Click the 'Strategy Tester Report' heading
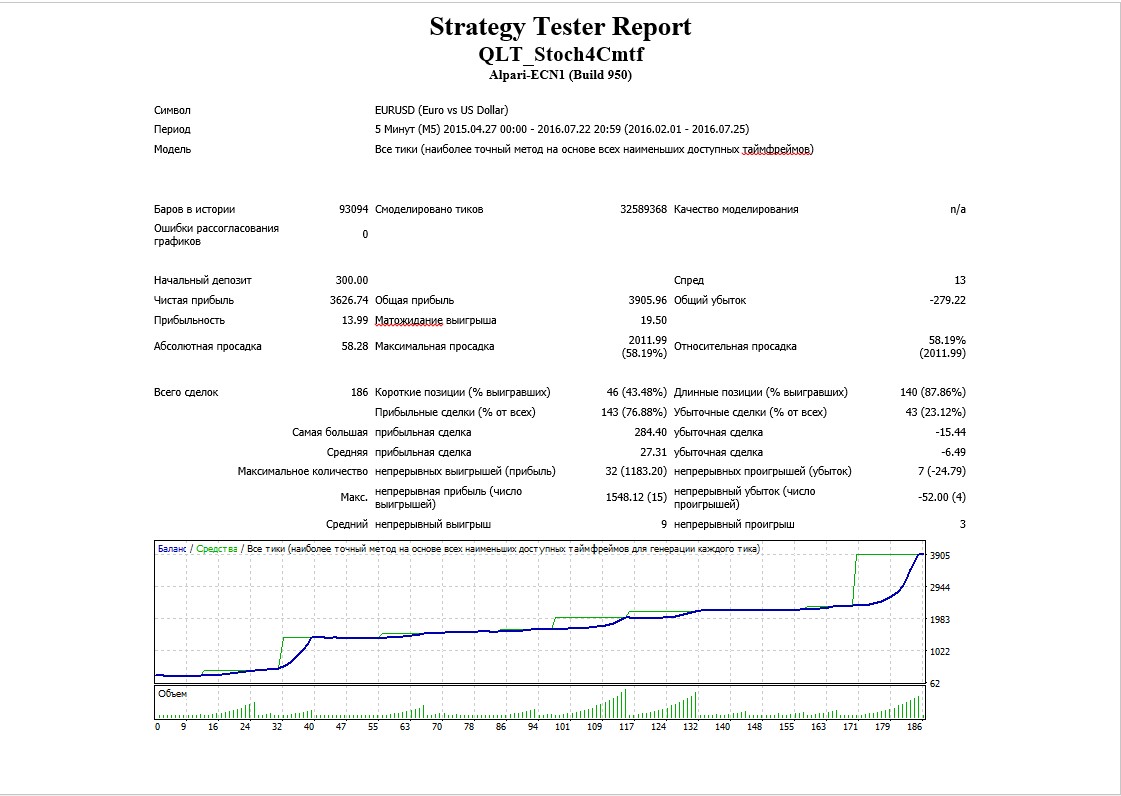The image size is (1121, 796). [560, 27]
